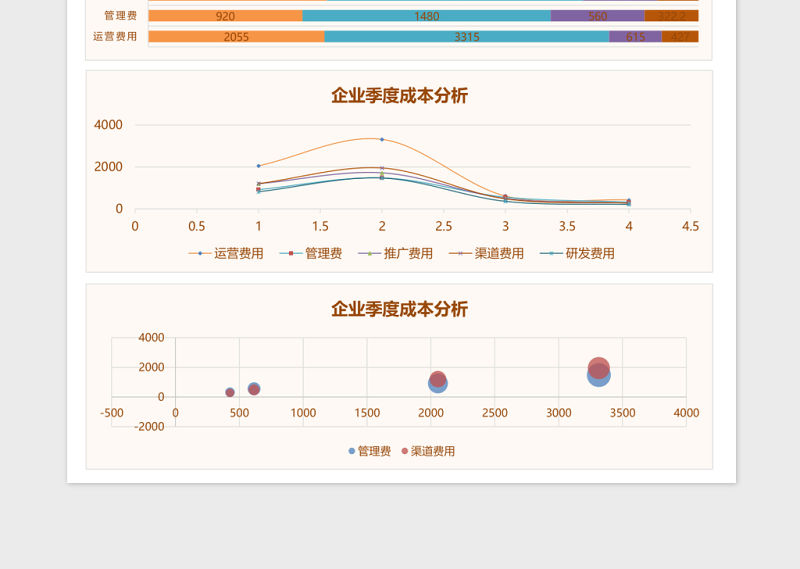
Task: Click the 运营费用 row label beside bars
Action: [115, 37]
